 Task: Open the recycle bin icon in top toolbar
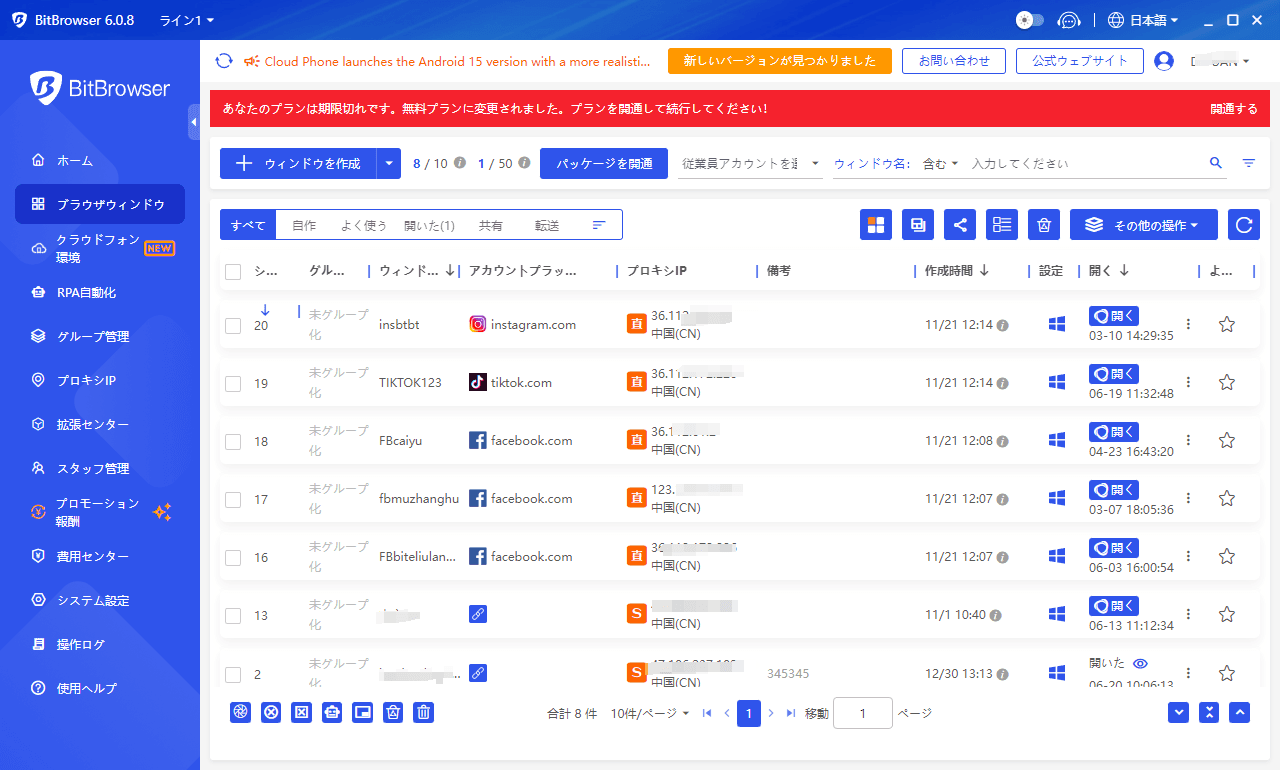coord(1044,225)
